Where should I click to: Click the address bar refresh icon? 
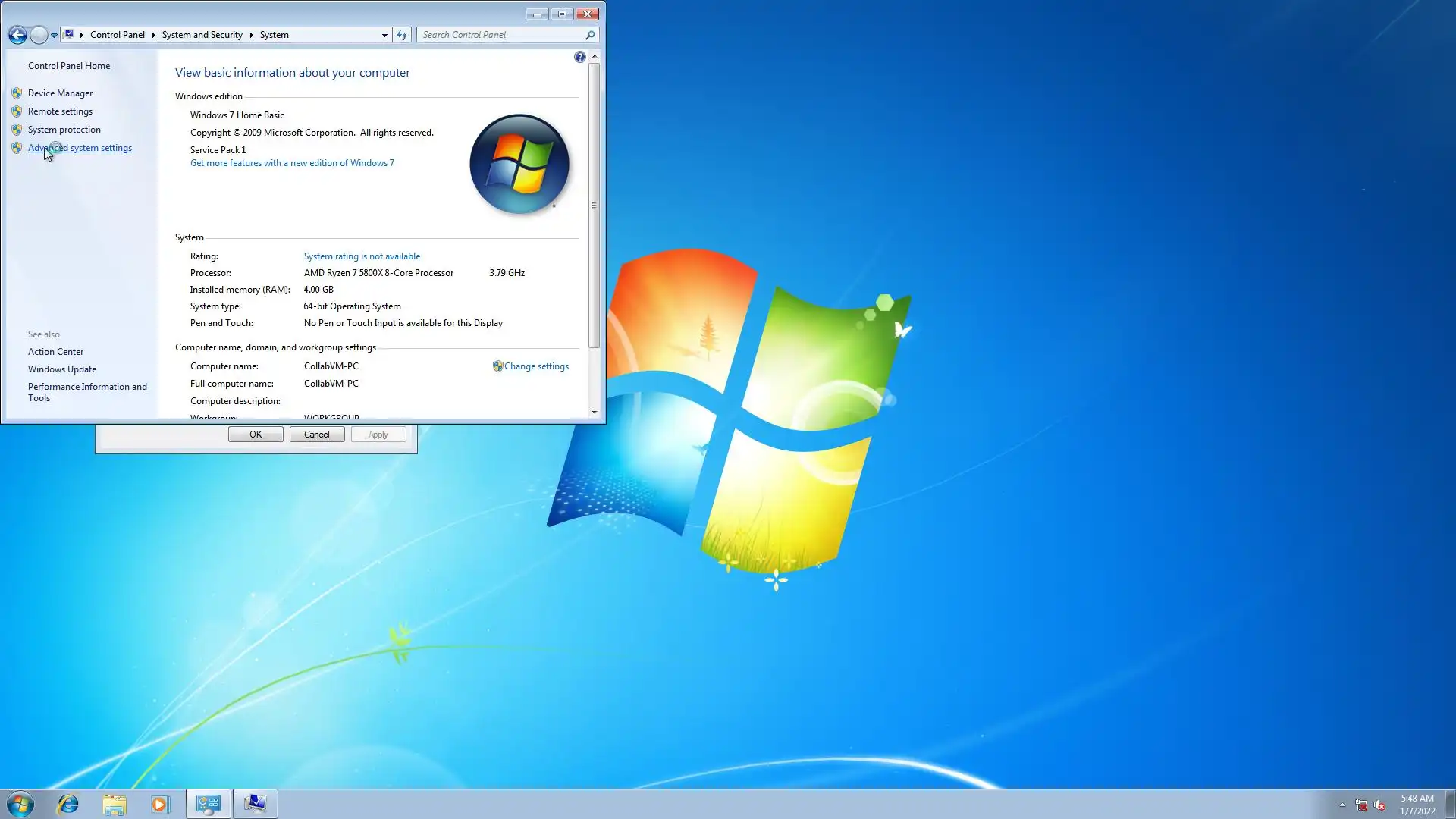(x=402, y=35)
